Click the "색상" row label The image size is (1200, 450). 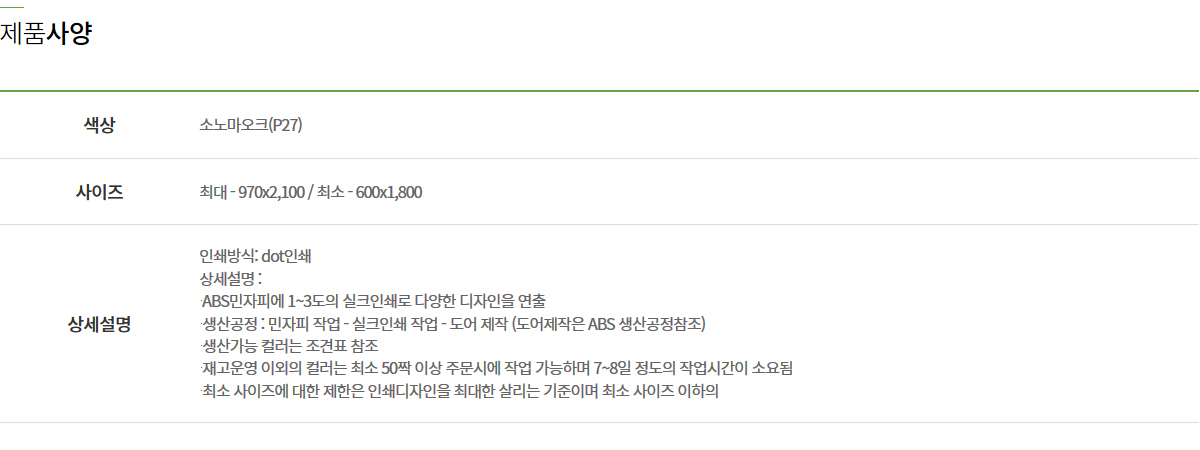(99, 125)
